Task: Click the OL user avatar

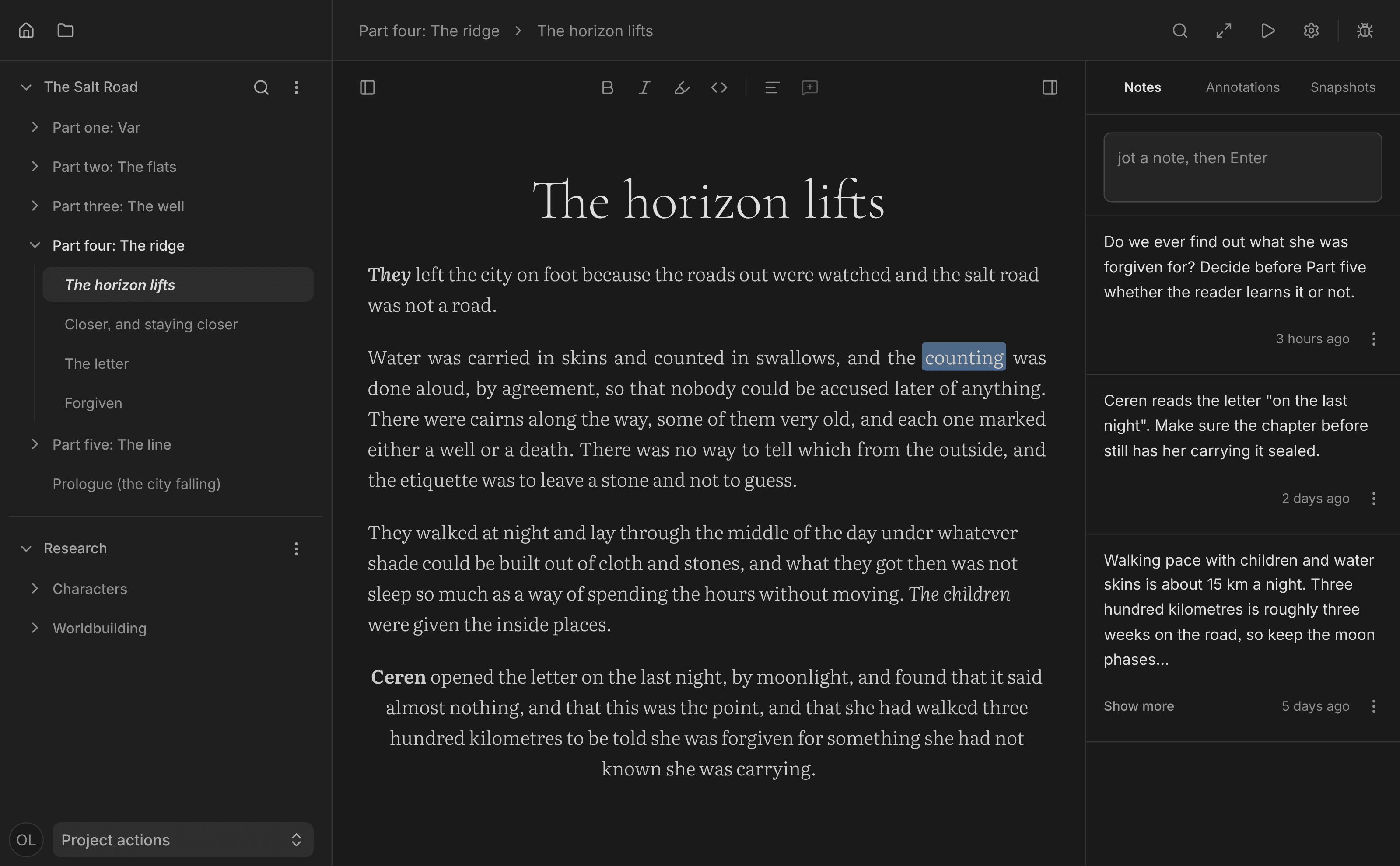Action: [x=26, y=840]
